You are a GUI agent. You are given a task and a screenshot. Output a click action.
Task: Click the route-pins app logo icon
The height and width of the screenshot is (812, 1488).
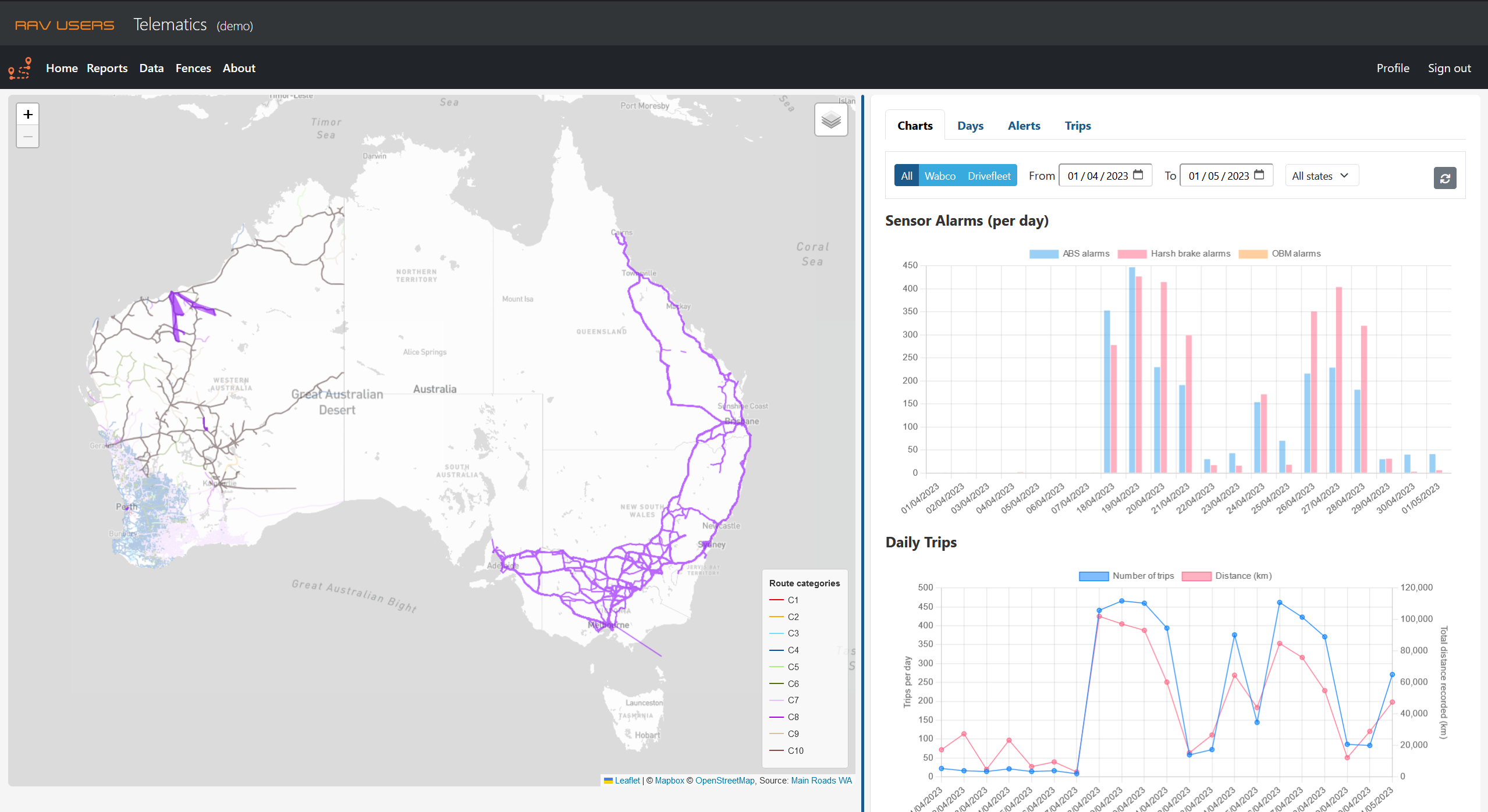coord(20,69)
